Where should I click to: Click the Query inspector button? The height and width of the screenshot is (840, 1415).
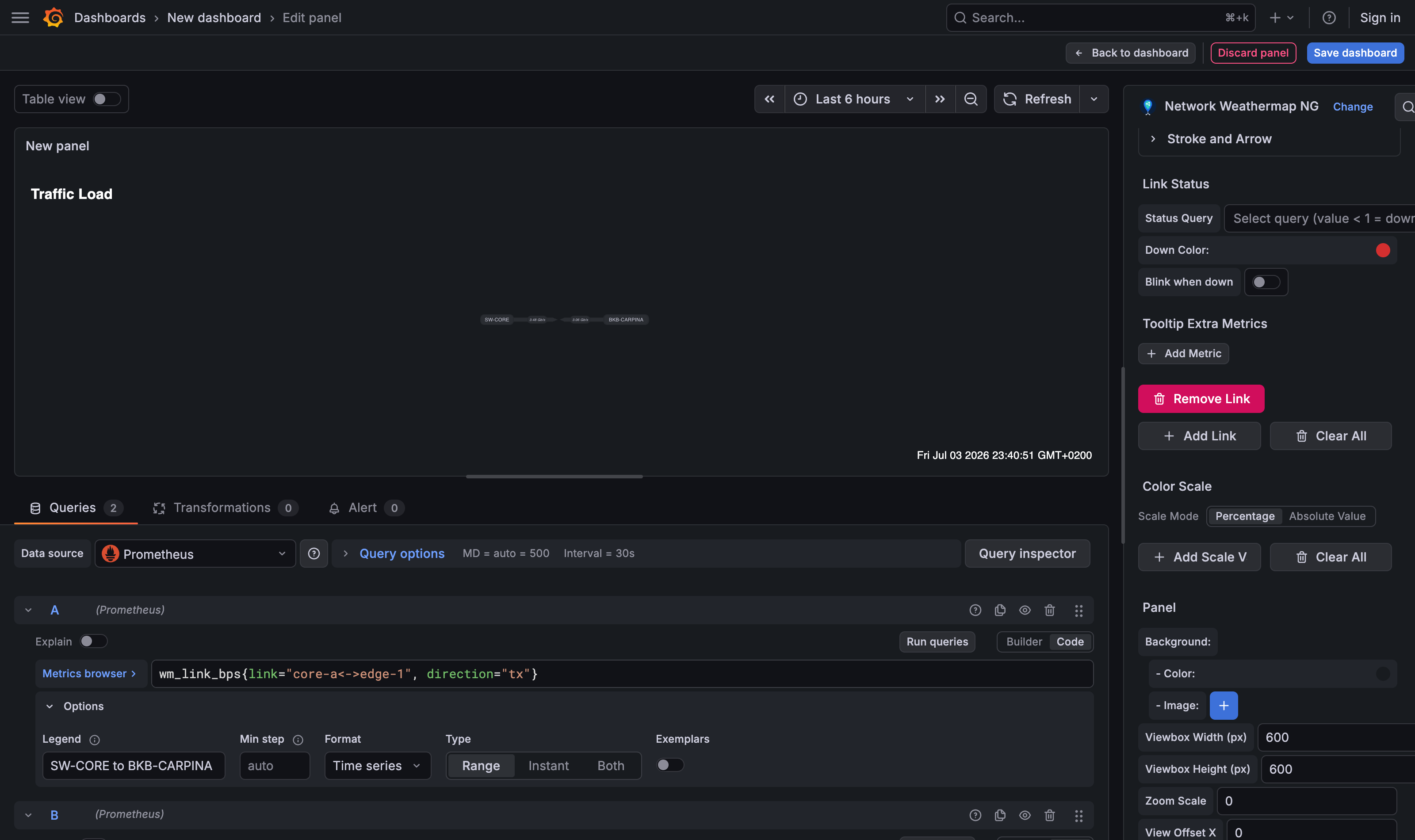[x=1027, y=553]
